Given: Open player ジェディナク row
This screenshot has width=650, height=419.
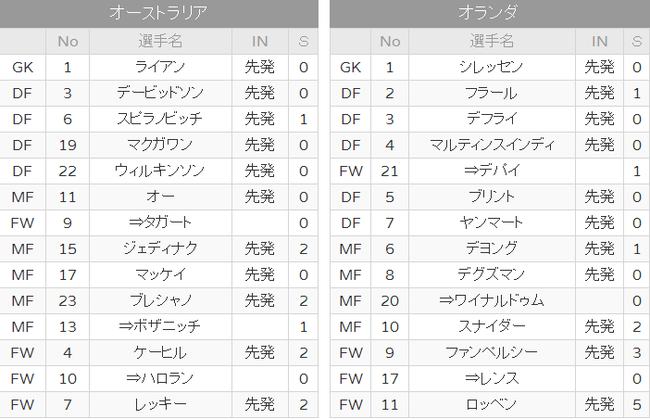Looking at the screenshot, I should (159, 249).
